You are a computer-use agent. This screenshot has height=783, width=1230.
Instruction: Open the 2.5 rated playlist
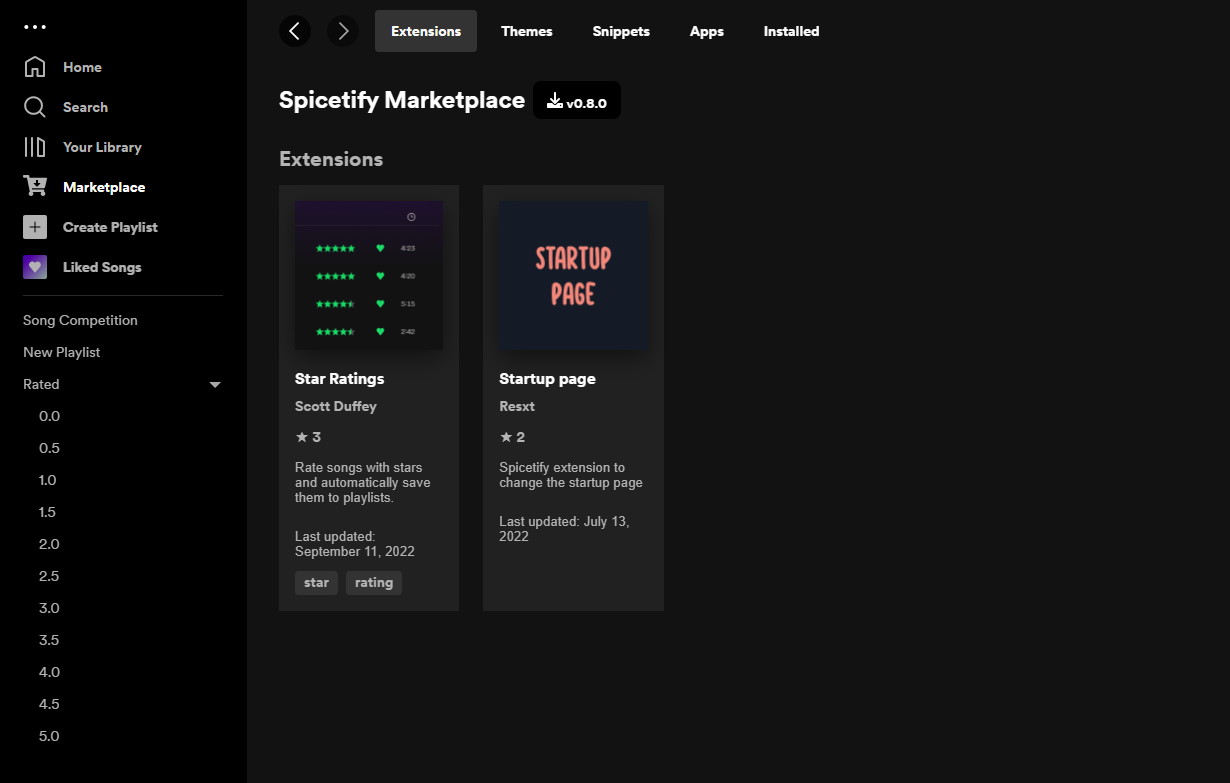49,576
